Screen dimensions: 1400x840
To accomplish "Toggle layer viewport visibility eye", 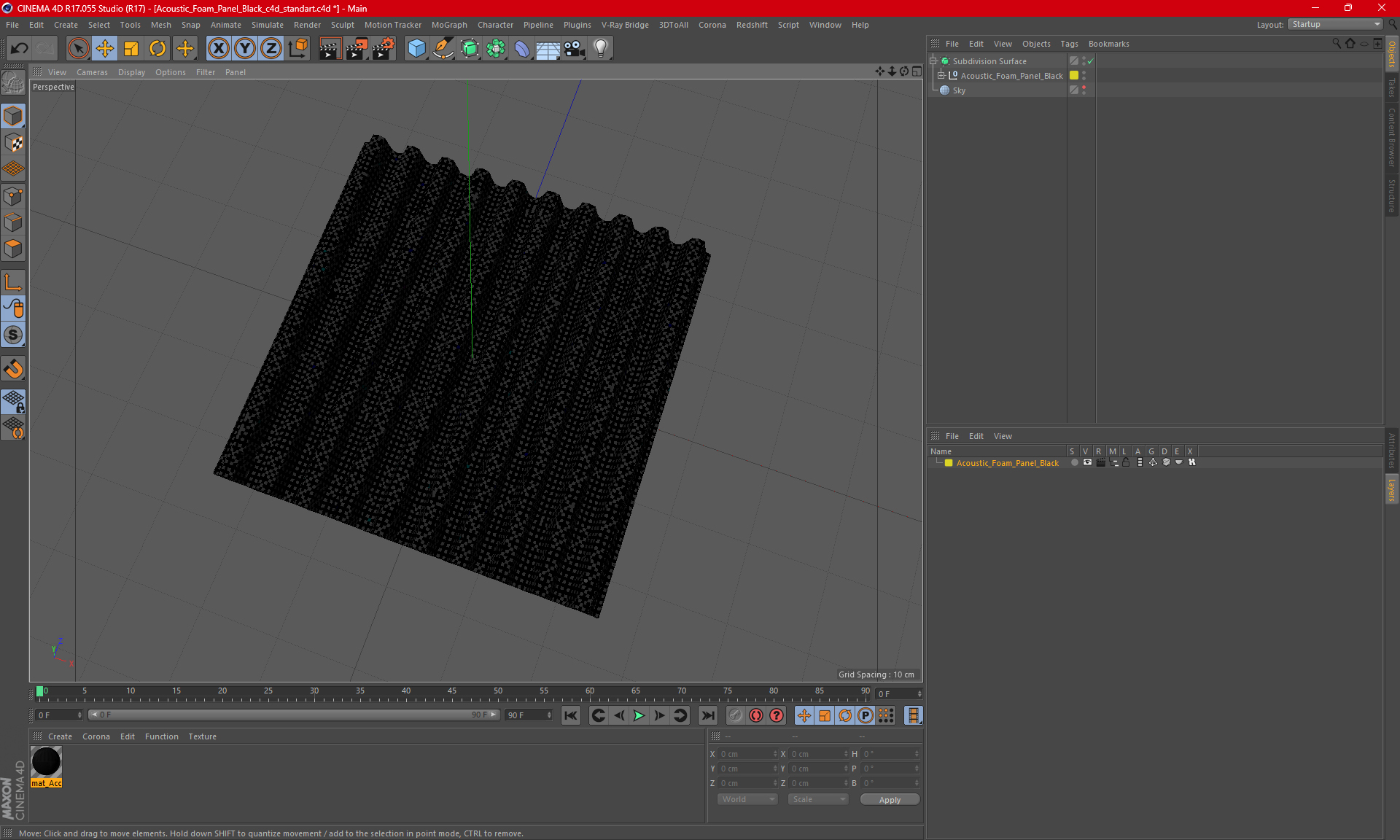I will [x=1087, y=463].
